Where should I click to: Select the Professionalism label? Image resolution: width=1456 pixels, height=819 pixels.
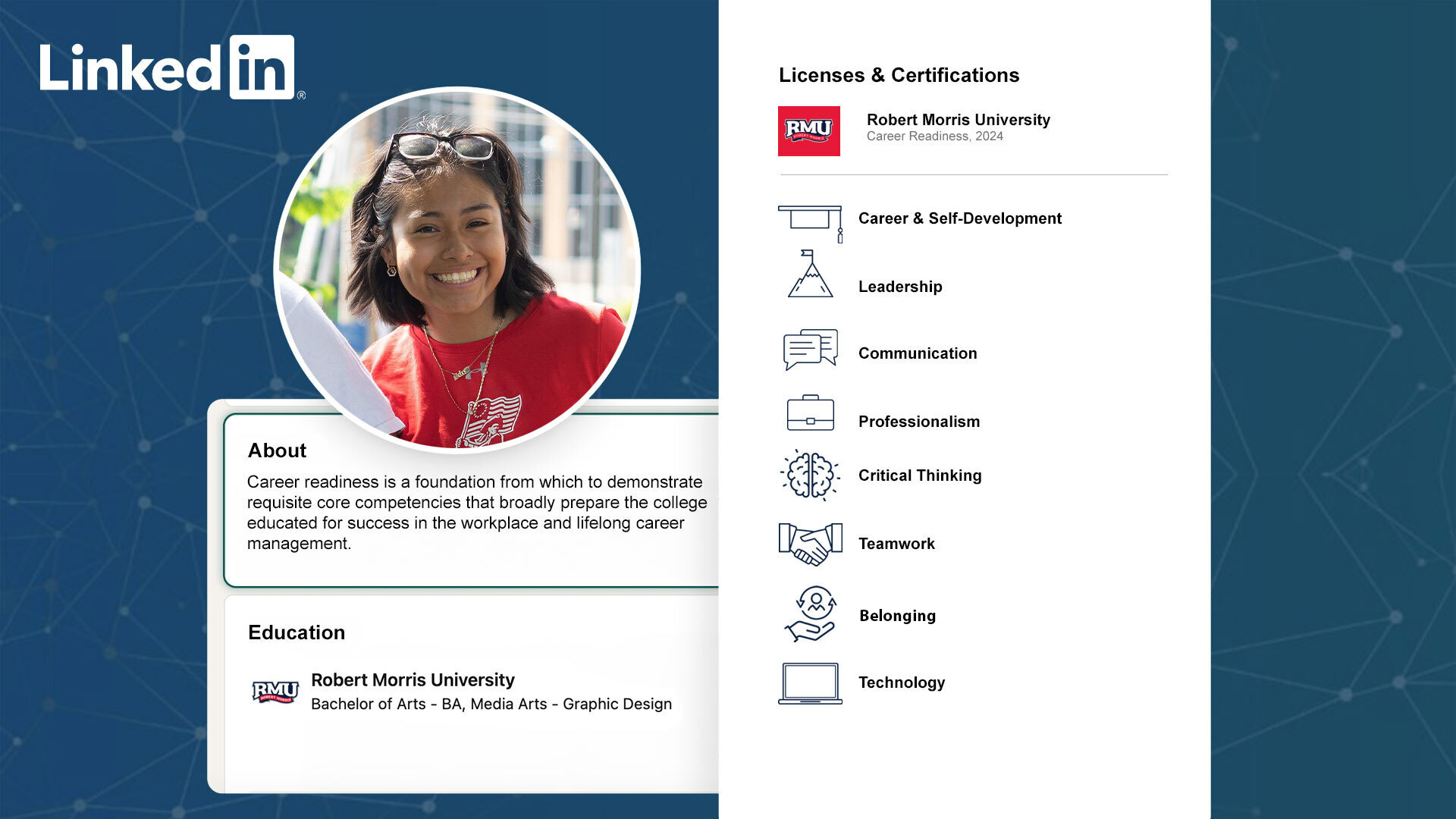pos(919,422)
